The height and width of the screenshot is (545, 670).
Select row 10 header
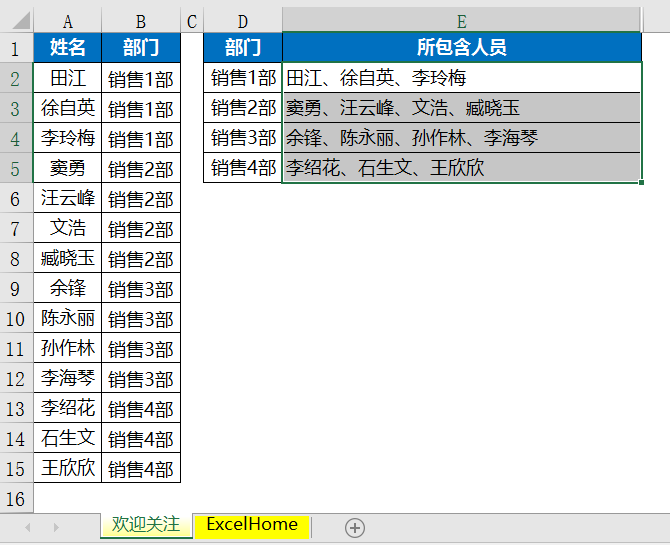(16, 318)
